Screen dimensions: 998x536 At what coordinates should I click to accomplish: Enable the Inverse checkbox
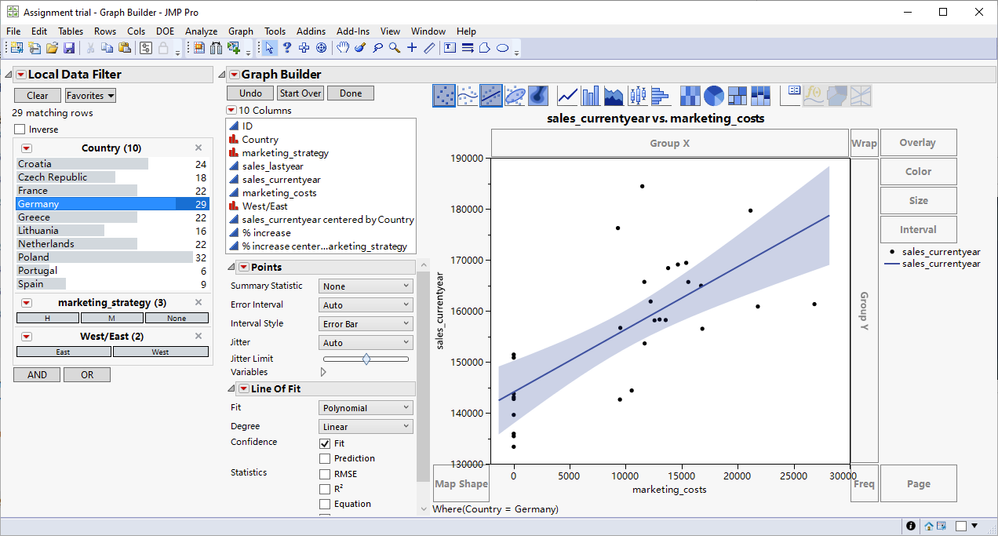click(20, 129)
